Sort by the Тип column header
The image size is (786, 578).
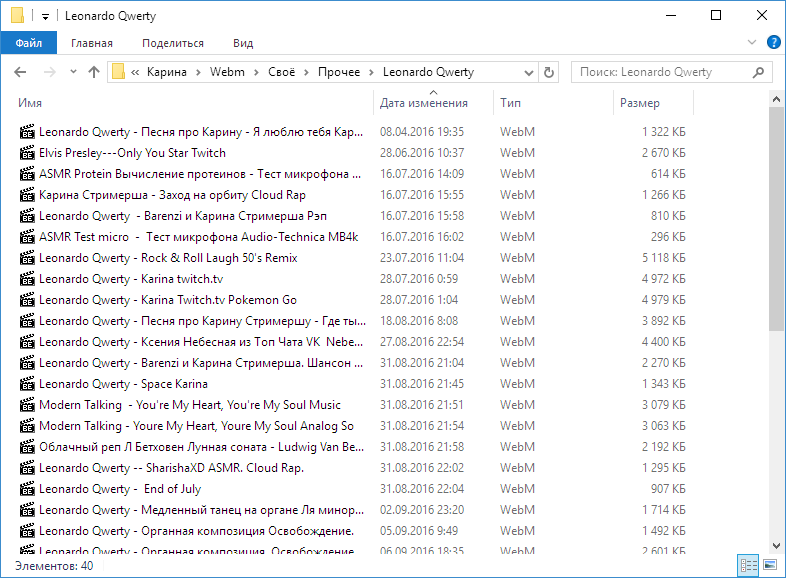[x=510, y=103]
